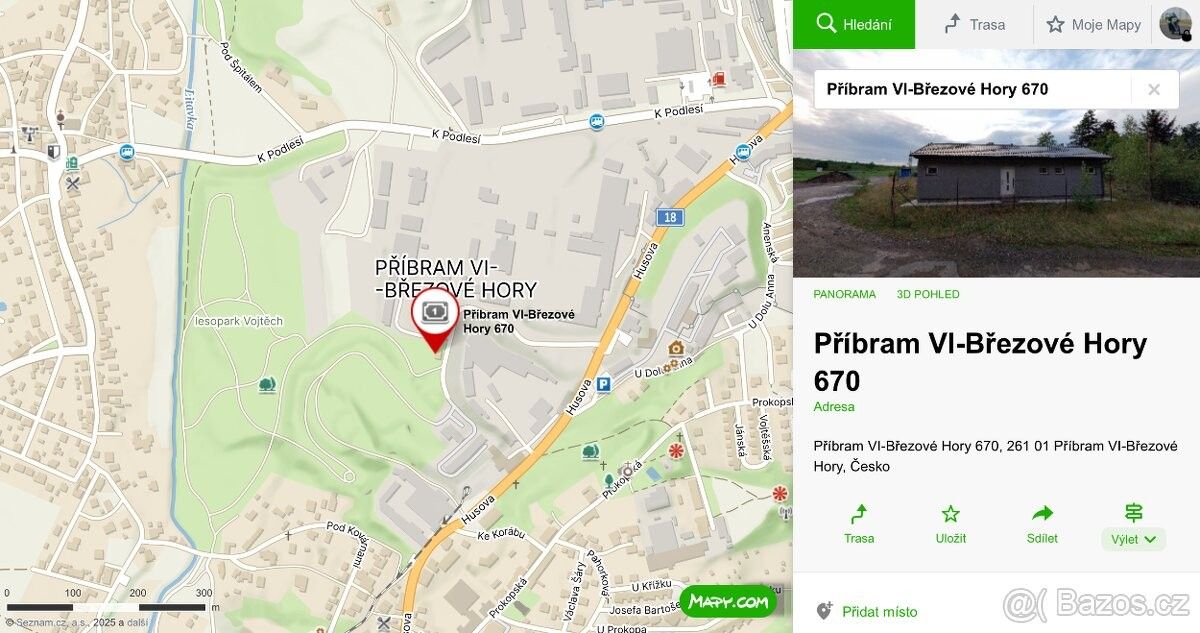This screenshot has width=1200, height=633.
Task: Share the location via the Sdílet icon
Action: (x=1042, y=515)
